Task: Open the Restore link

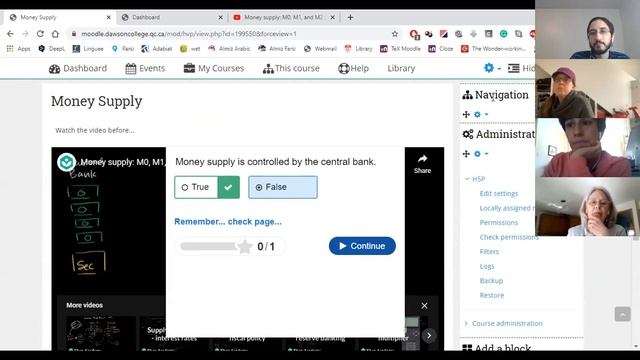Action: [x=492, y=295]
